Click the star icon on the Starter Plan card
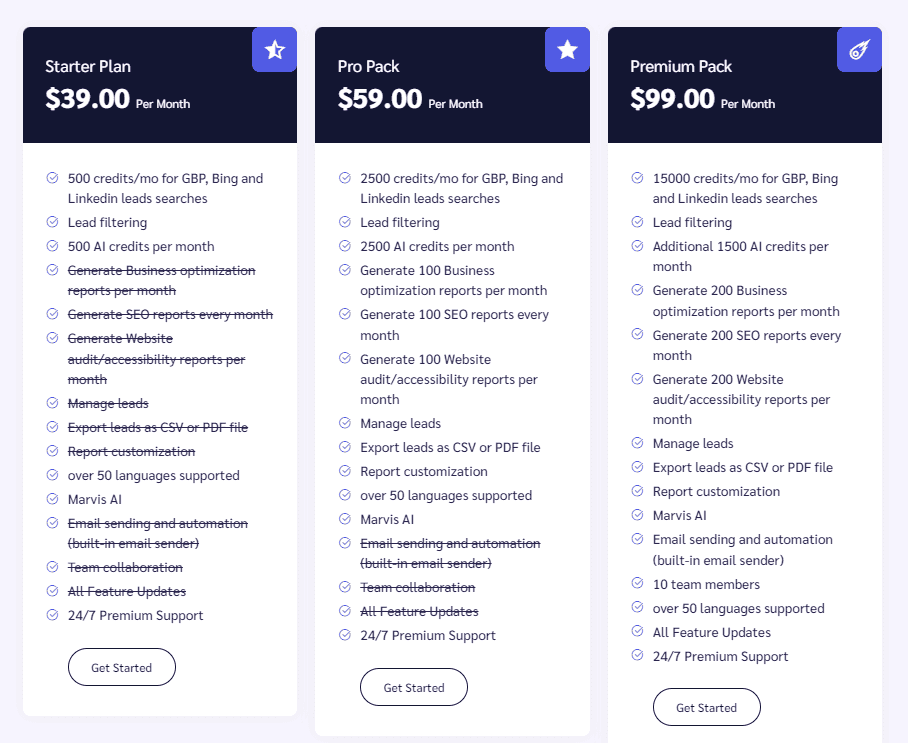Image resolution: width=908 pixels, height=743 pixels. click(x=274, y=50)
